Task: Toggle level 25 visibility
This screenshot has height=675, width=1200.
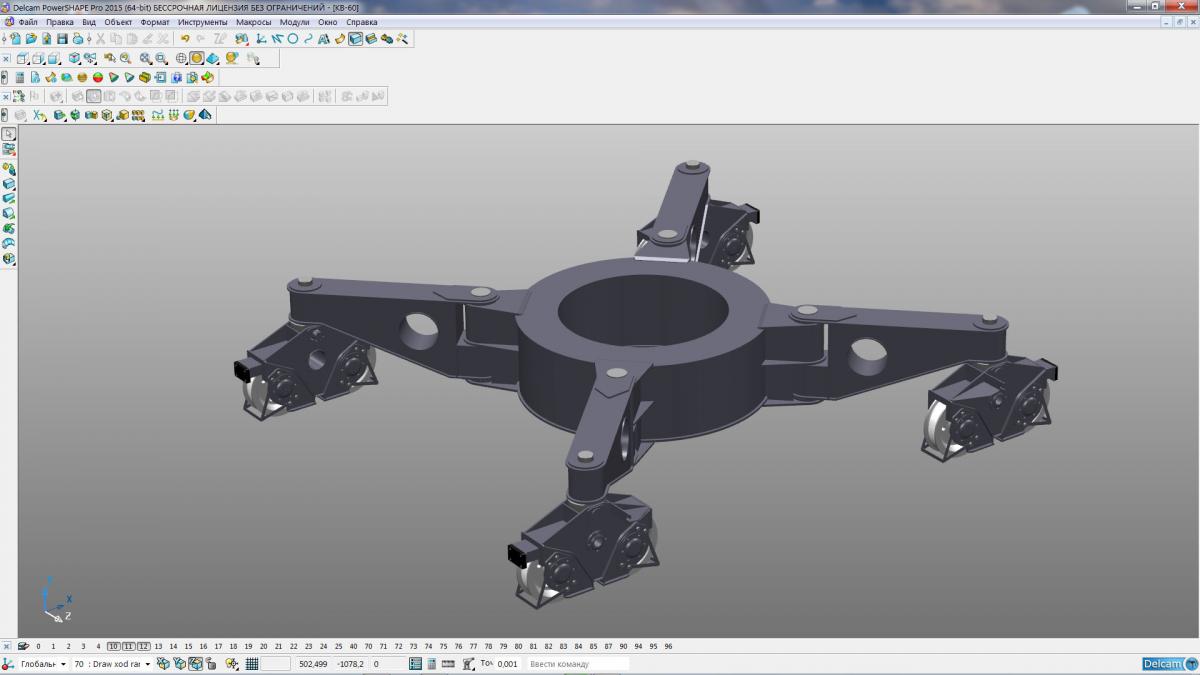Action: [338, 646]
